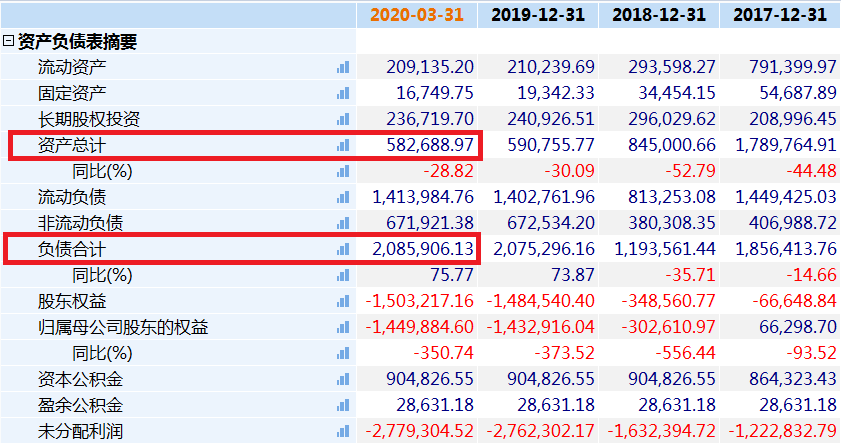Select cell value 209,135.20
841x444 pixels.
tap(430, 67)
